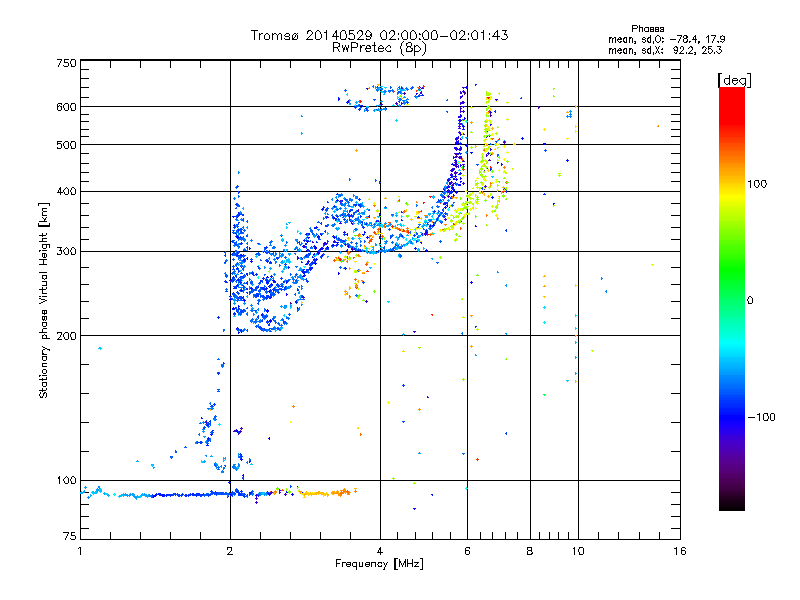Image resolution: width=800 pixels, height=600 pixels.
Task: Pick the black bottom of the phase colorbar
Action: [732, 503]
